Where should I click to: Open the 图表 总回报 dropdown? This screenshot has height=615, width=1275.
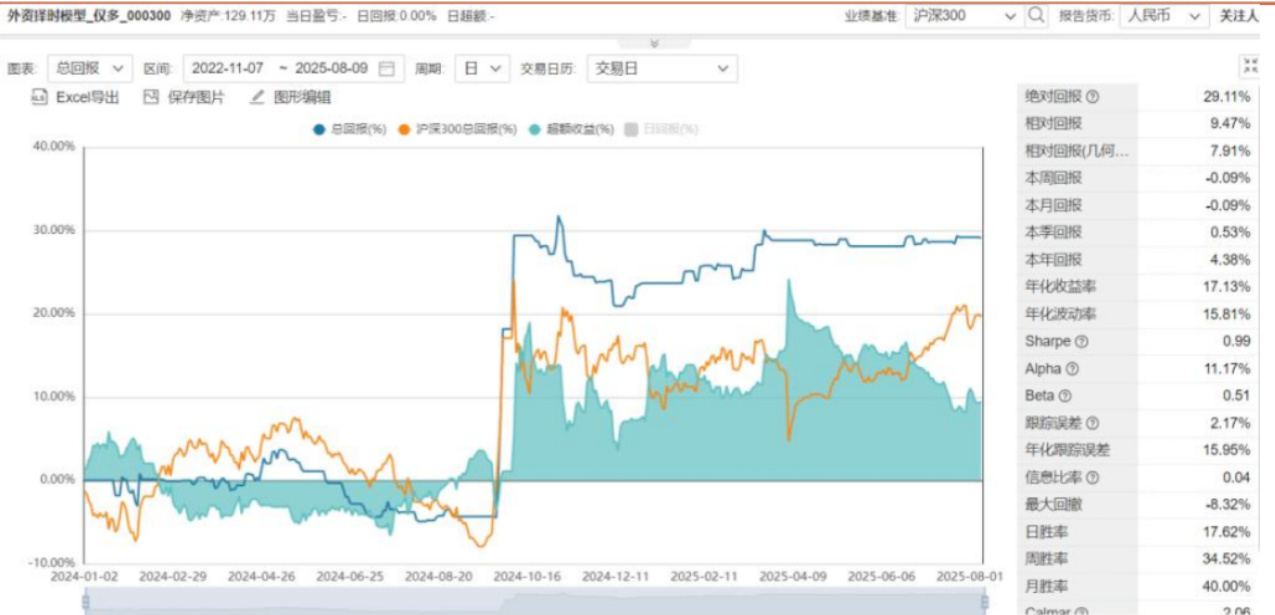pos(89,69)
